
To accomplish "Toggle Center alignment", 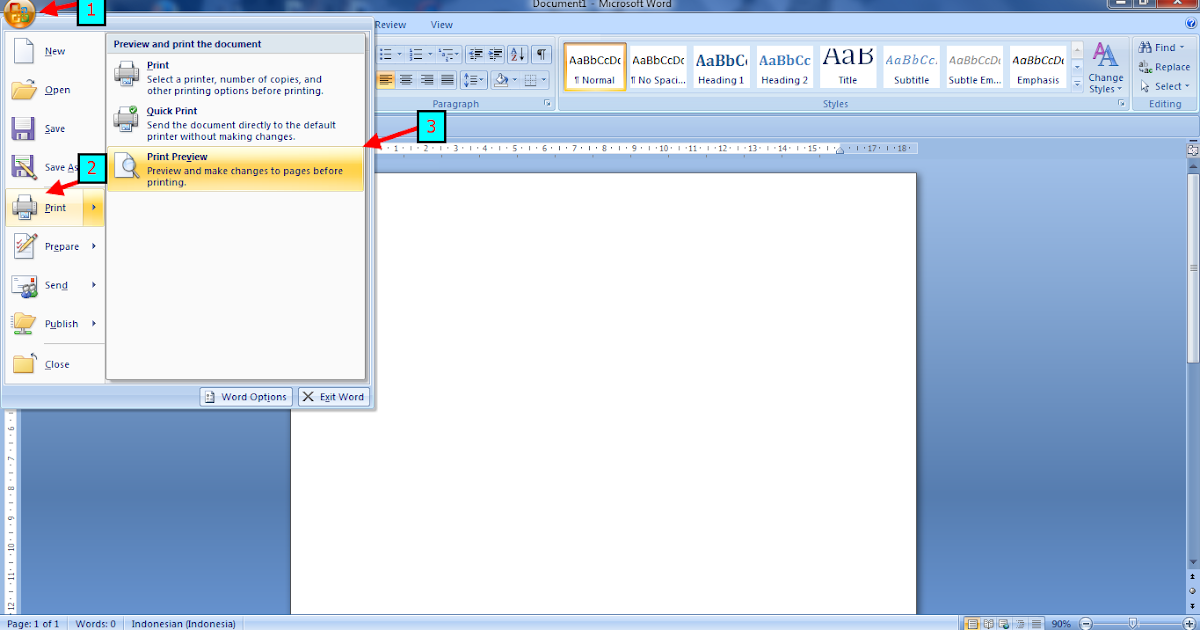I will click(406, 80).
